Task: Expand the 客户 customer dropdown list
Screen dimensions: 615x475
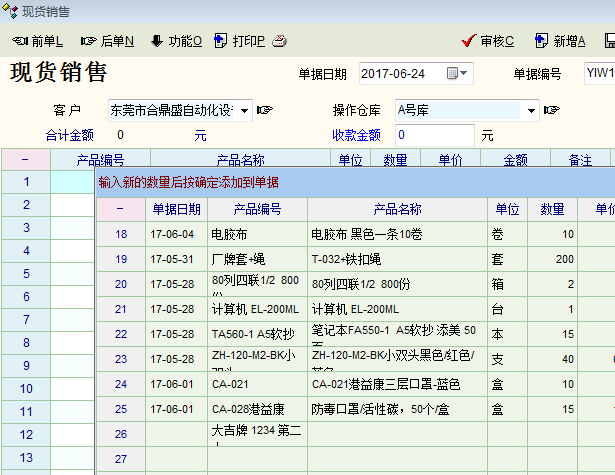Action: coord(245,109)
